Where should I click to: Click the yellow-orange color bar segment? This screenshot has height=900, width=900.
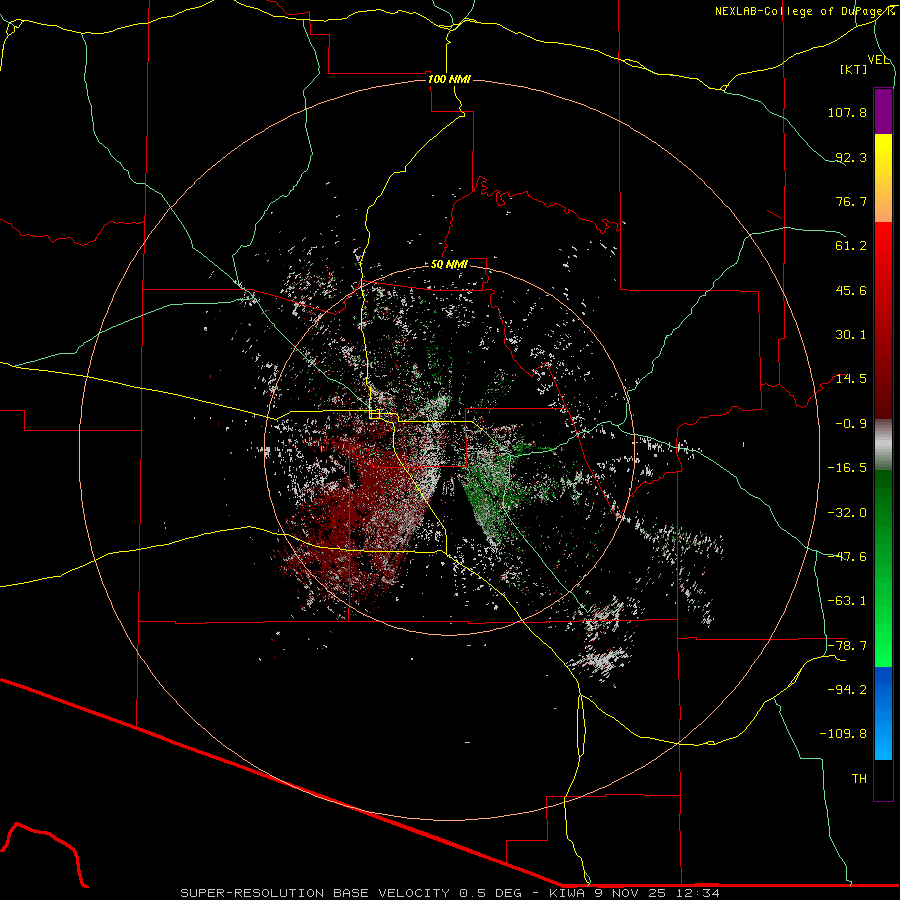(x=883, y=178)
